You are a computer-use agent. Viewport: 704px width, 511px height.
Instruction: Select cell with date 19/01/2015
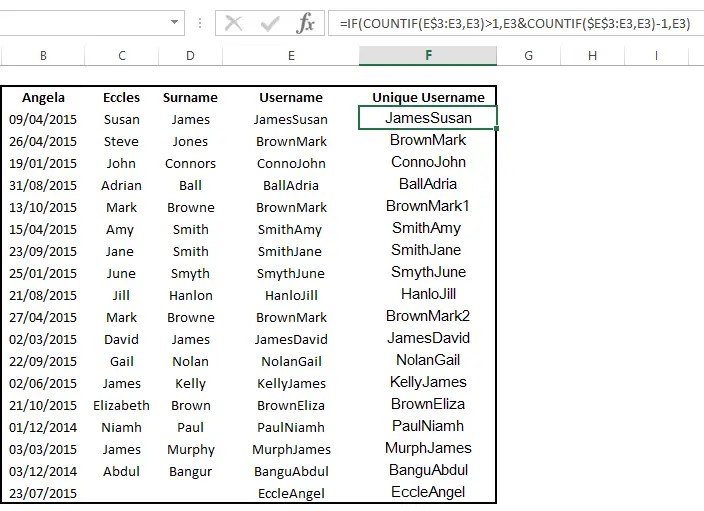tap(43, 163)
